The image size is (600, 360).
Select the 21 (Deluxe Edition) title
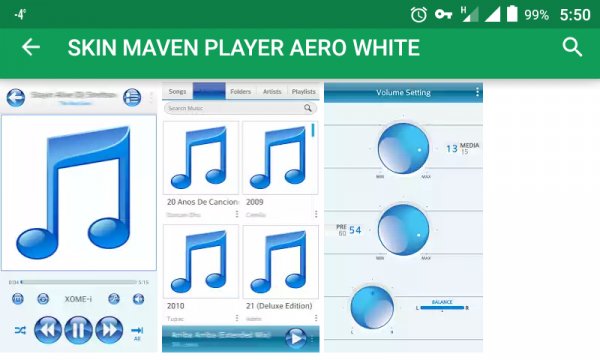pos(279,306)
